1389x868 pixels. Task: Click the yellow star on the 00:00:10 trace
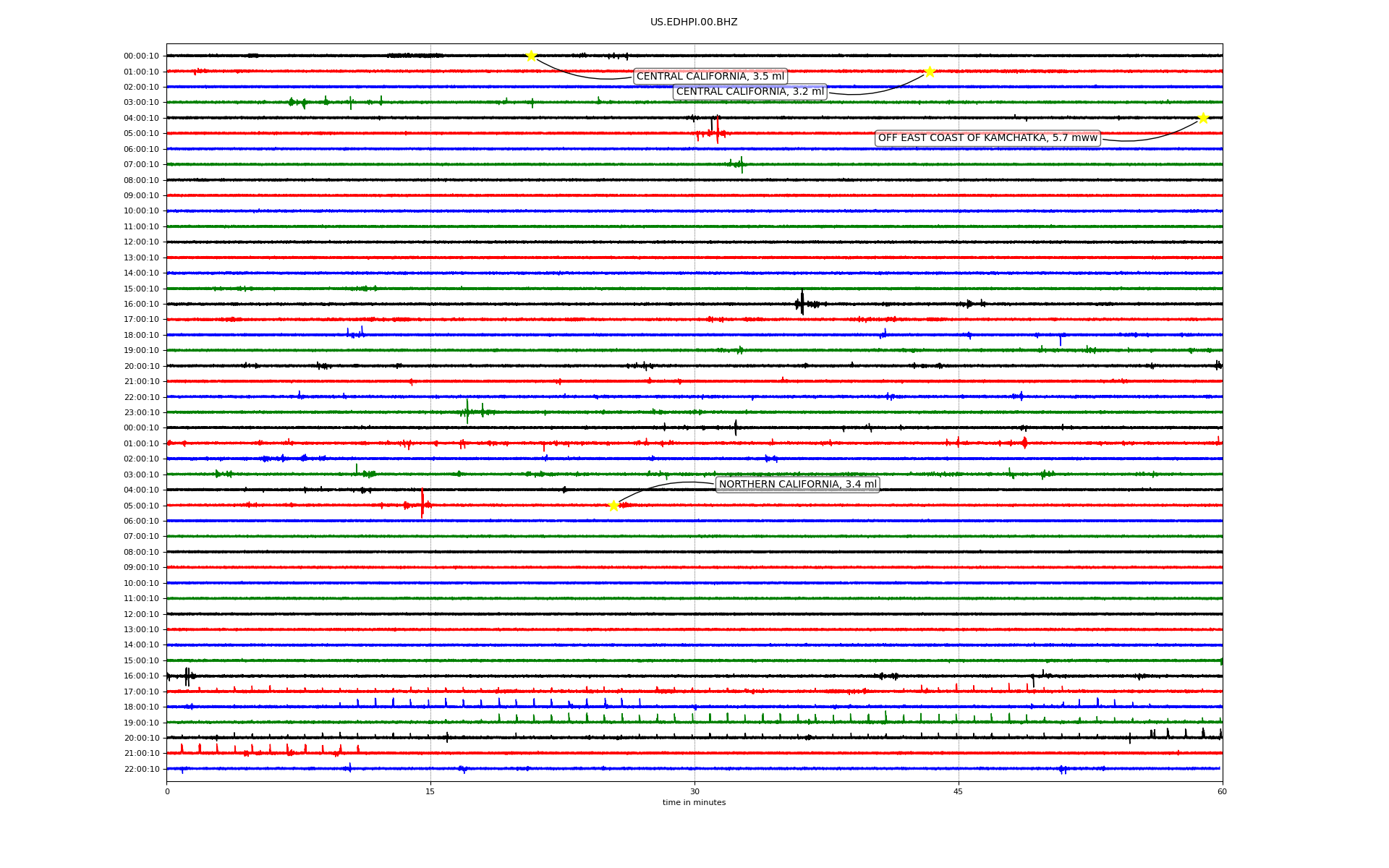[531, 56]
